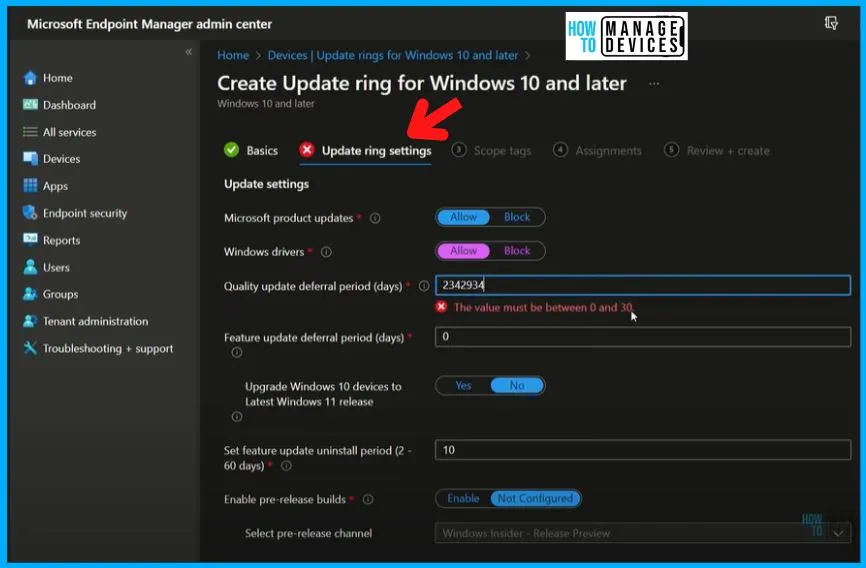
Task: Open the Select pre-release channel dropdown
Action: pyautogui.click(x=643, y=533)
